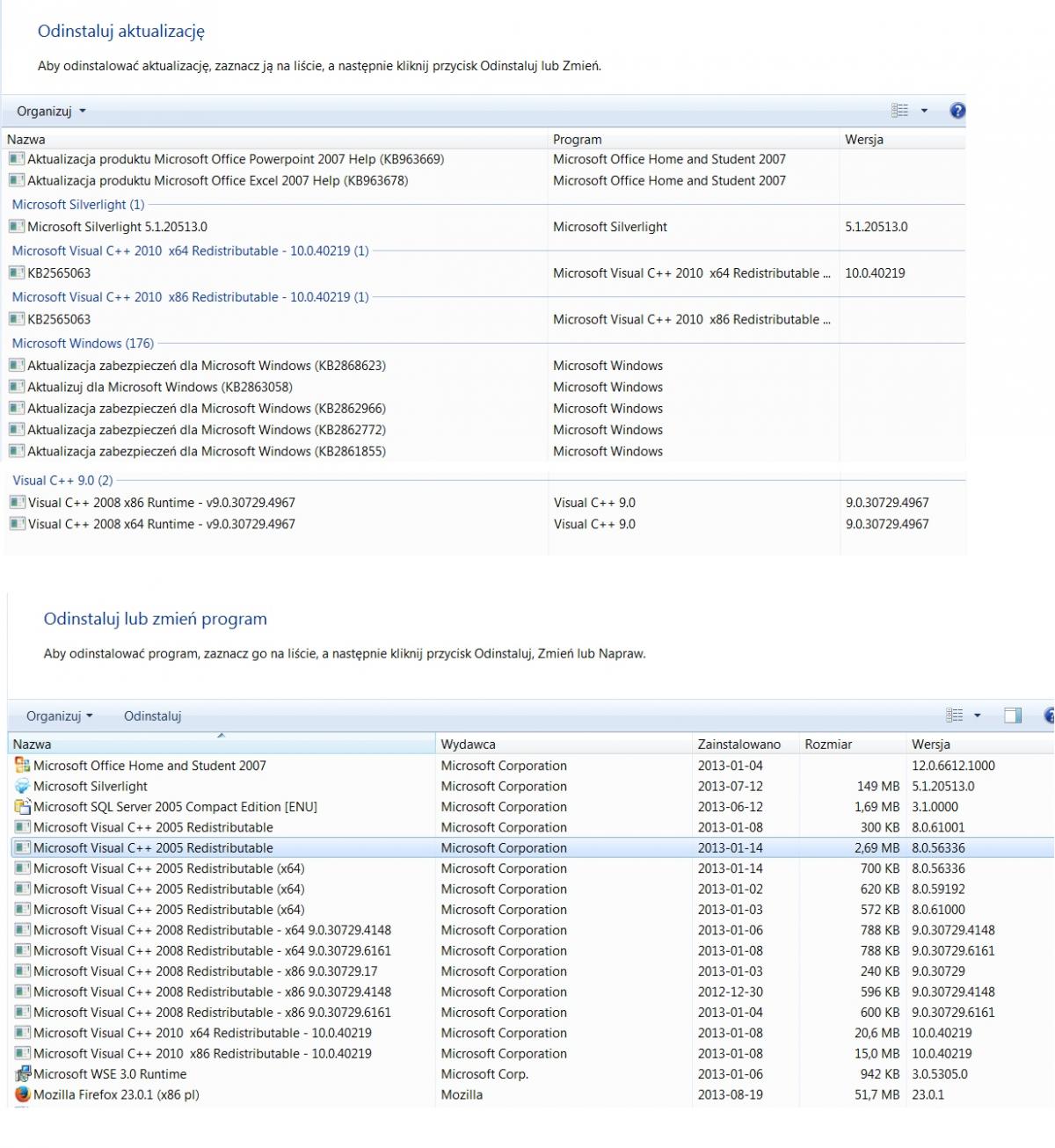1055x1148 pixels.
Task: Click the icon of the Powerpoint 2007 Help update KB963669
Action: click(17, 159)
